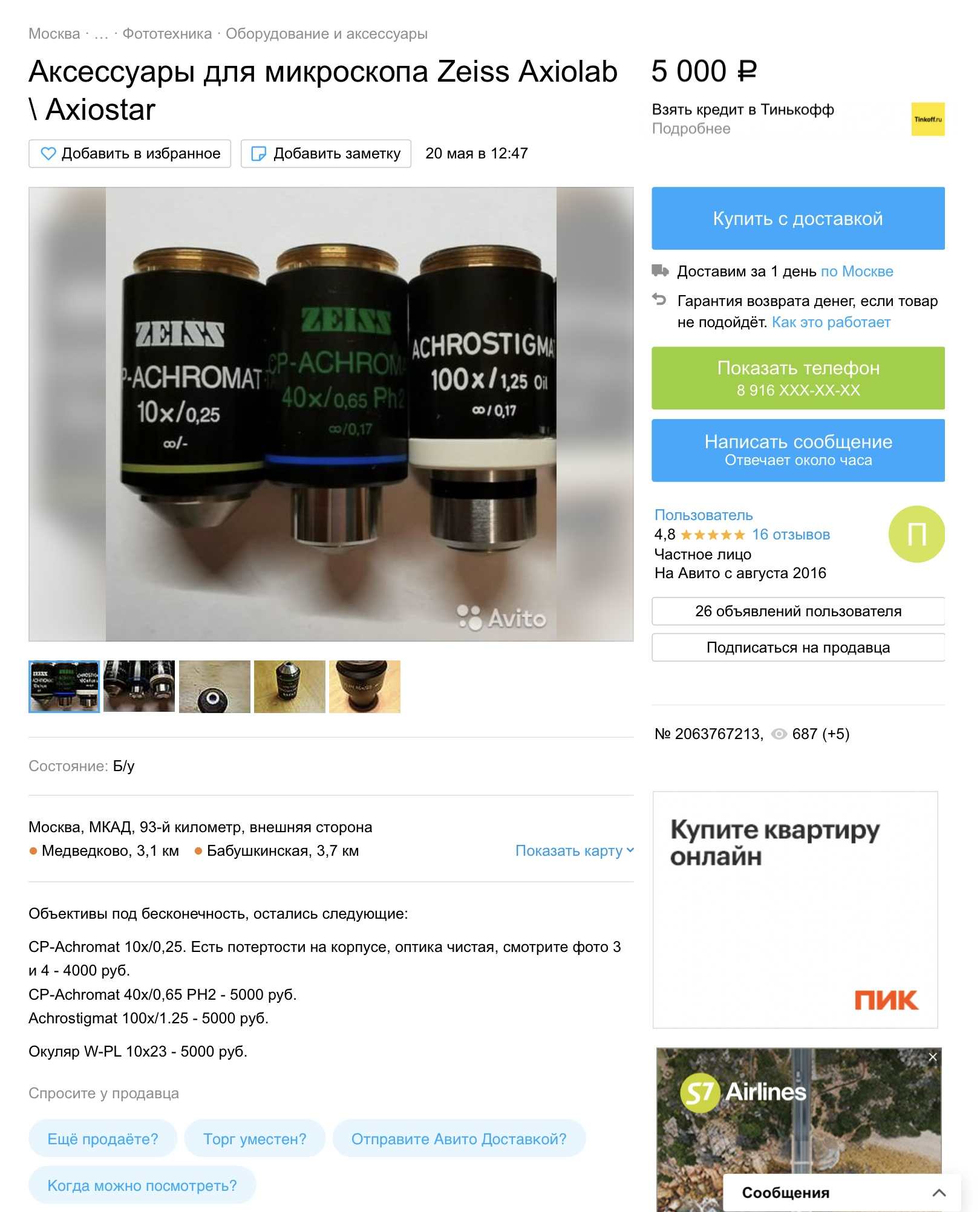
Task: Open the 16 отзывов reviews link
Action: (x=791, y=535)
